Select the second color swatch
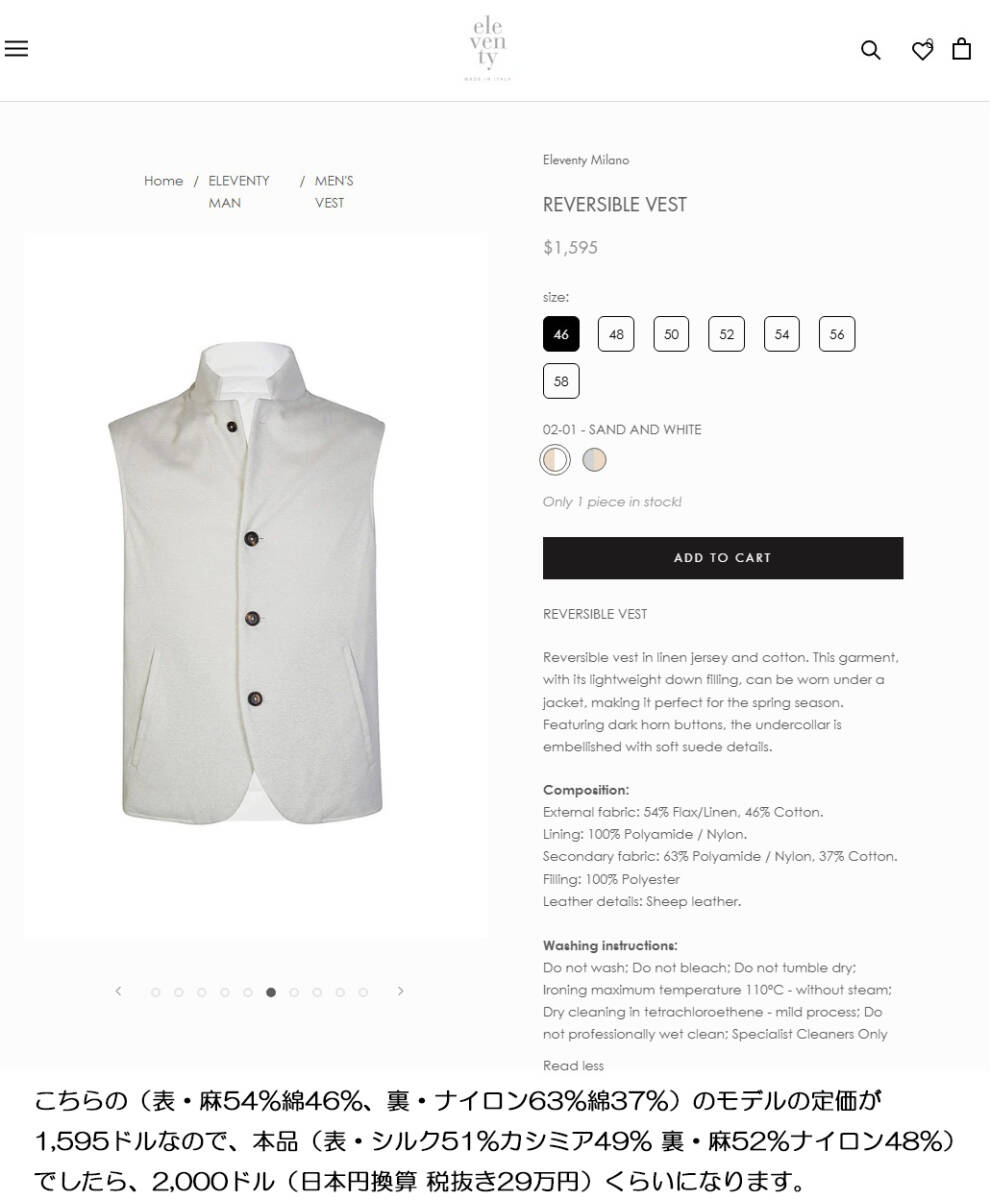The image size is (990, 1200). coord(595,460)
